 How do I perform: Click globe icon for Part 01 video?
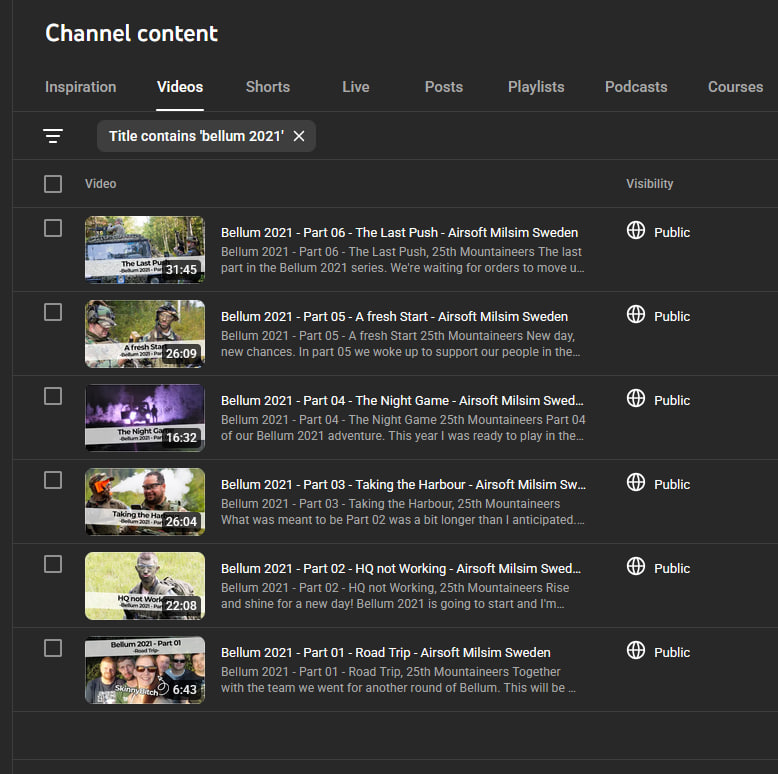pos(636,651)
